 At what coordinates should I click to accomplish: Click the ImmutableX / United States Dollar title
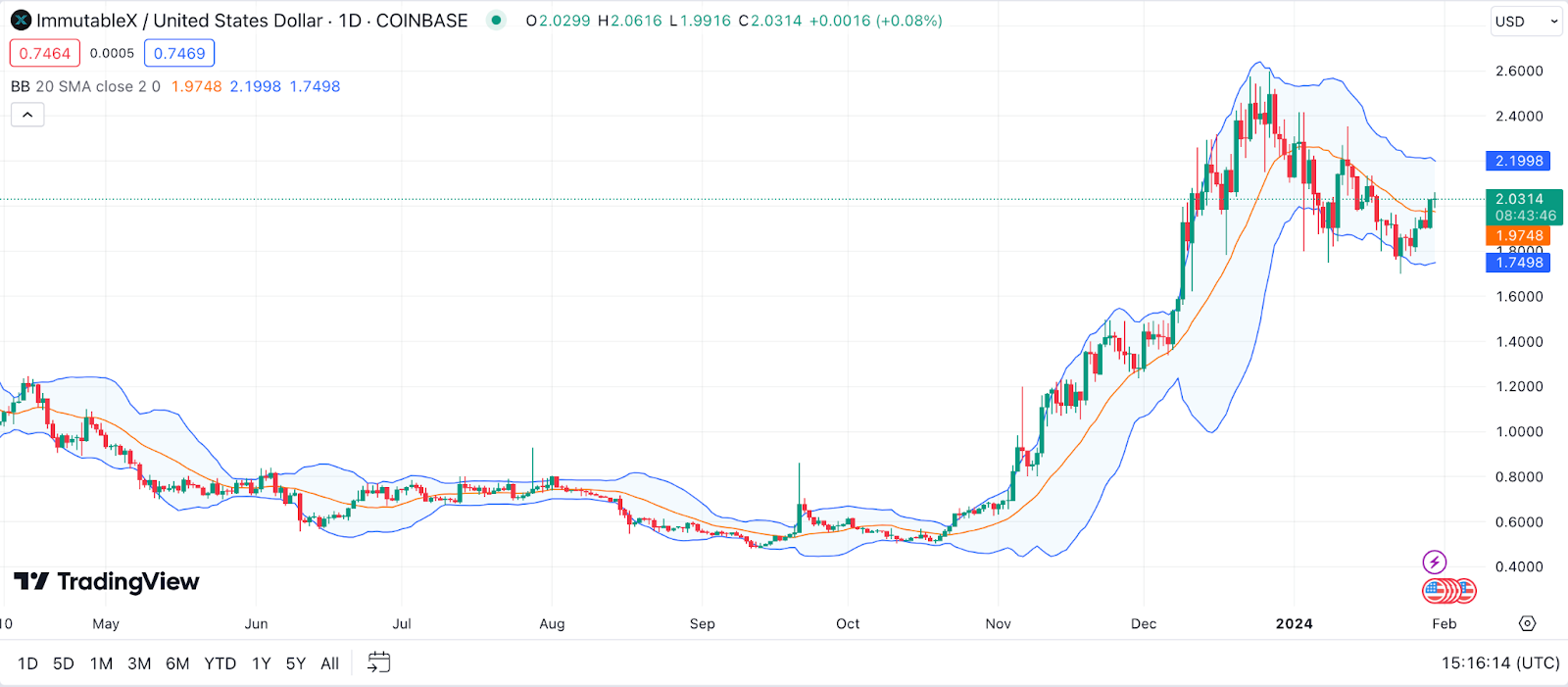179,21
